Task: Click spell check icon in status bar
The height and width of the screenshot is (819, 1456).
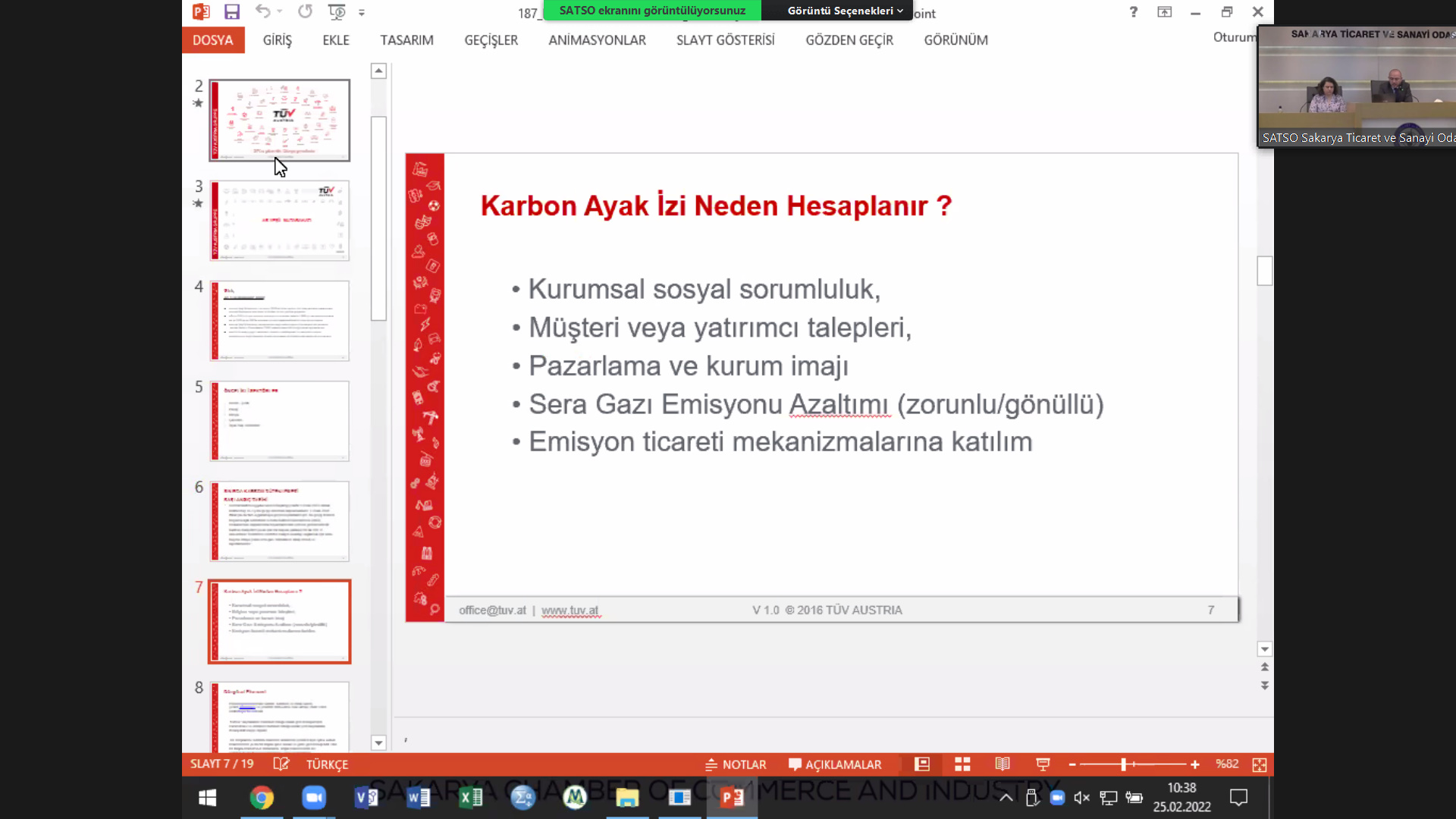Action: coord(281,764)
